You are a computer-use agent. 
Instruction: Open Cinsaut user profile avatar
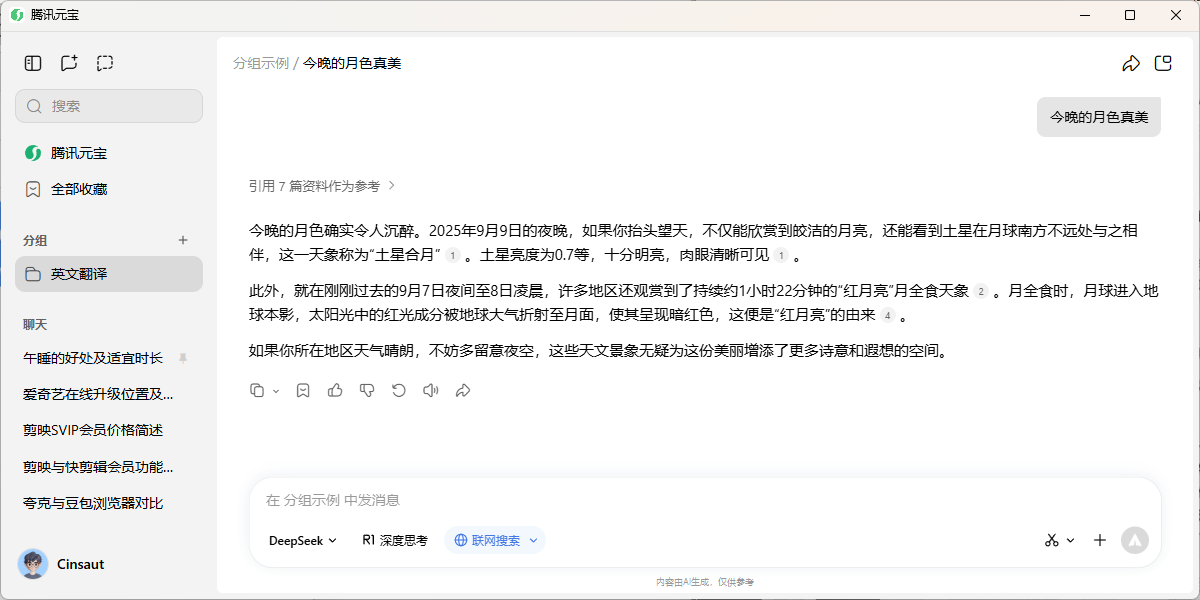coord(33,564)
